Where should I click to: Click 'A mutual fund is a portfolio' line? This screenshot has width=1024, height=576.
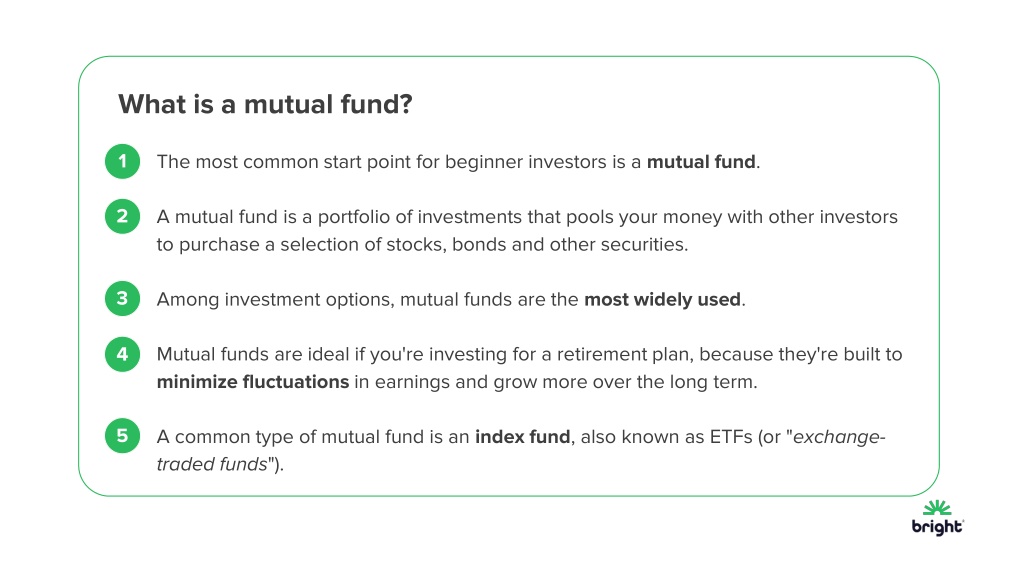click(x=527, y=217)
